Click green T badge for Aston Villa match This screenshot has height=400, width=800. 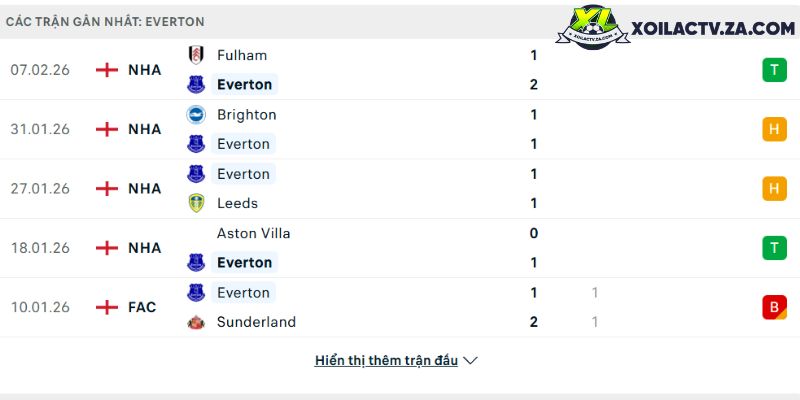773,248
